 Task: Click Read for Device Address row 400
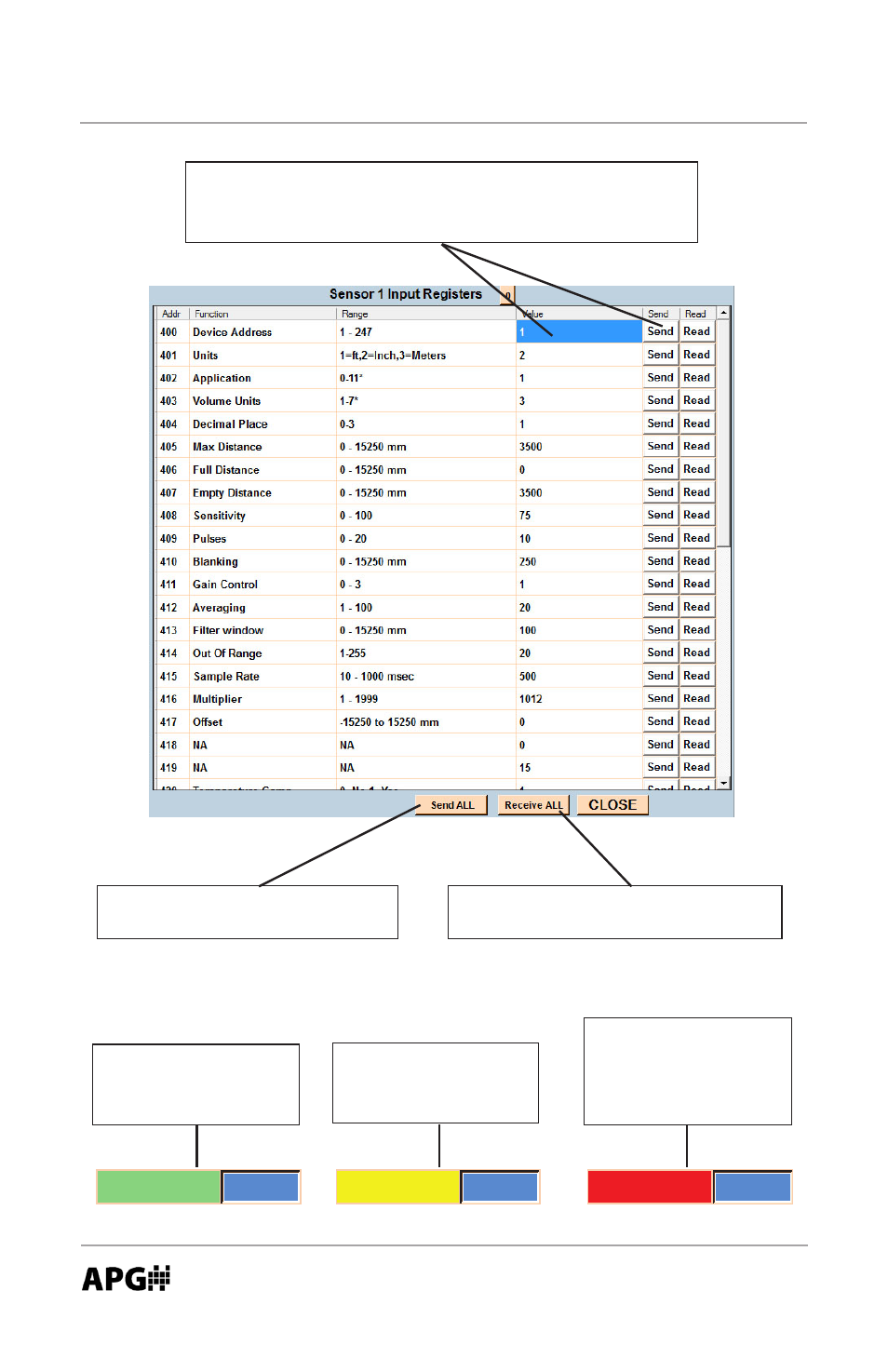pos(696,331)
